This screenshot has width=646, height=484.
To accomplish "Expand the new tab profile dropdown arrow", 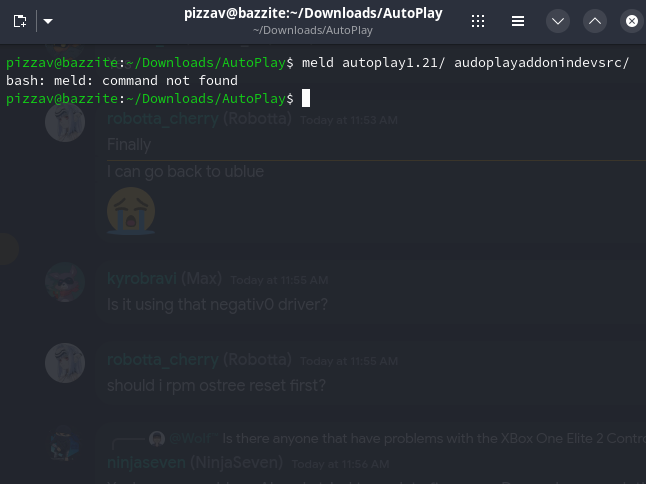I will tap(47, 21).
